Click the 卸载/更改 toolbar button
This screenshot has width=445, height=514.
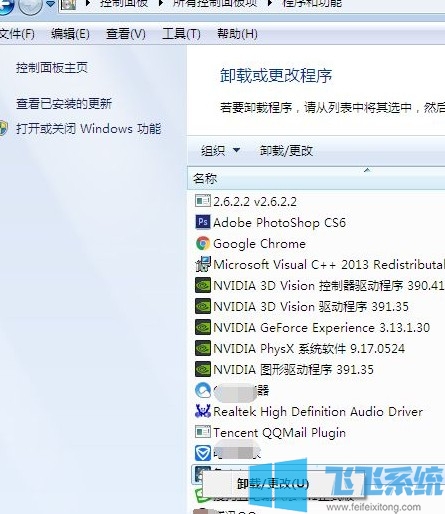pos(286,151)
